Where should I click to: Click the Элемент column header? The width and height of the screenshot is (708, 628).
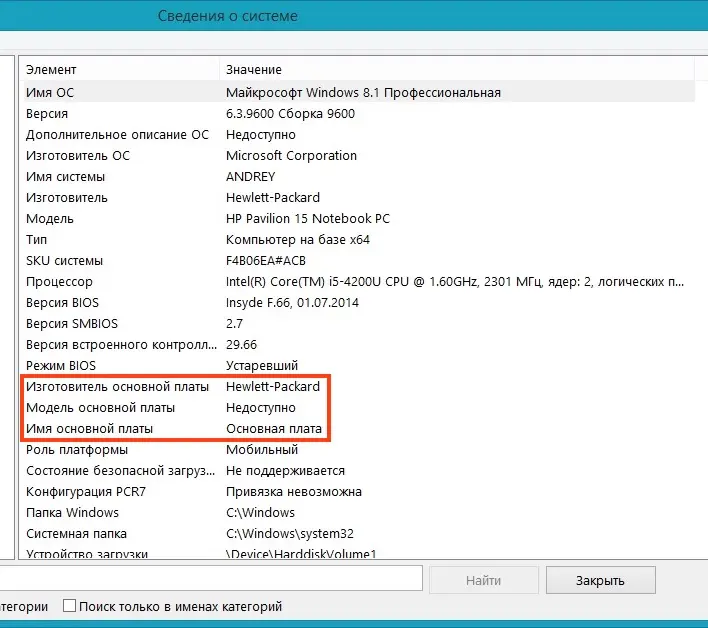point(120,70)
